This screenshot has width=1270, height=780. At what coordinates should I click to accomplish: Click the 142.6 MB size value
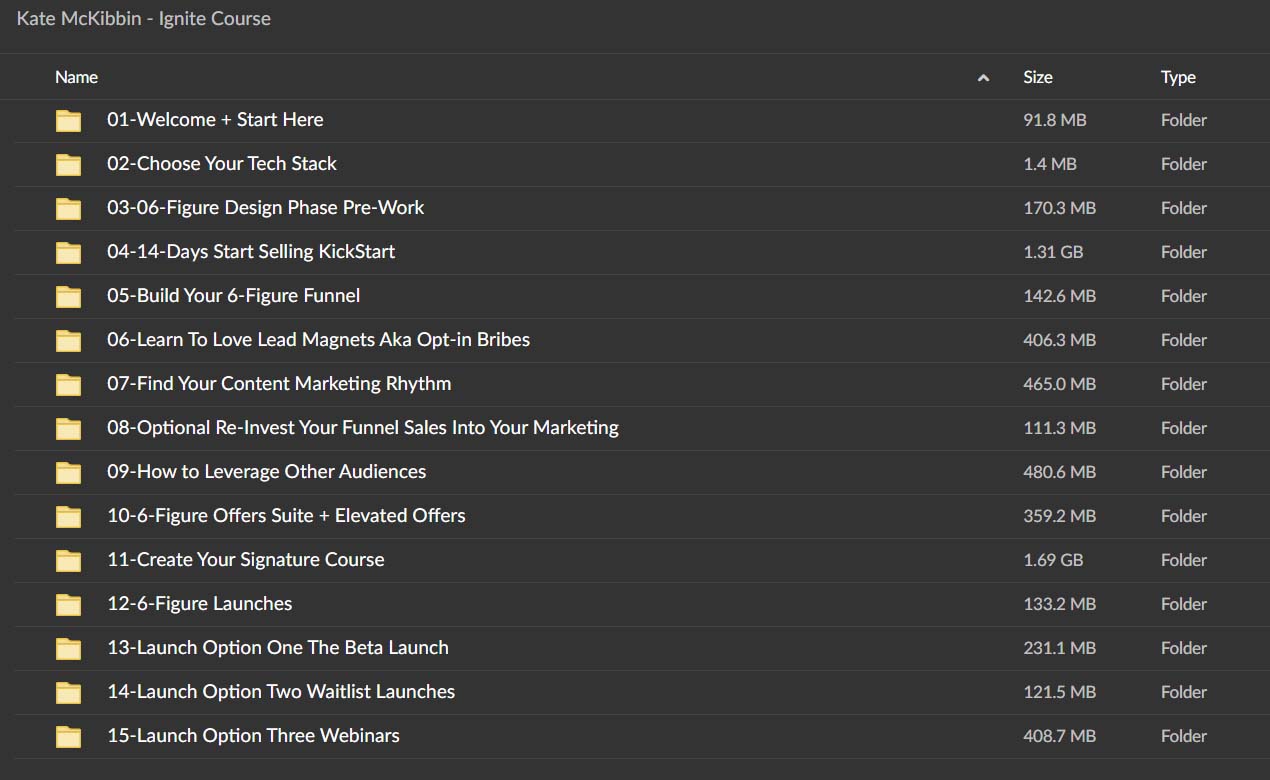tap(1059, 296)
